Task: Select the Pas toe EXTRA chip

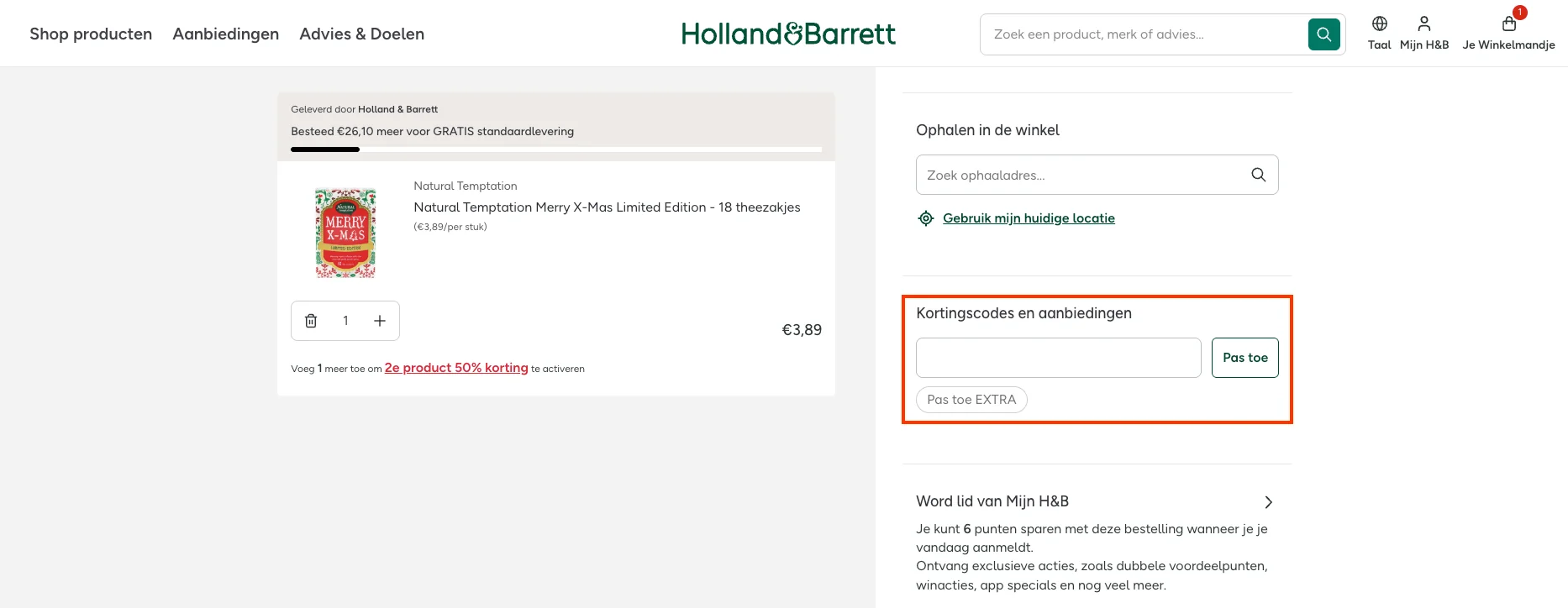Action: coord(971,399)
